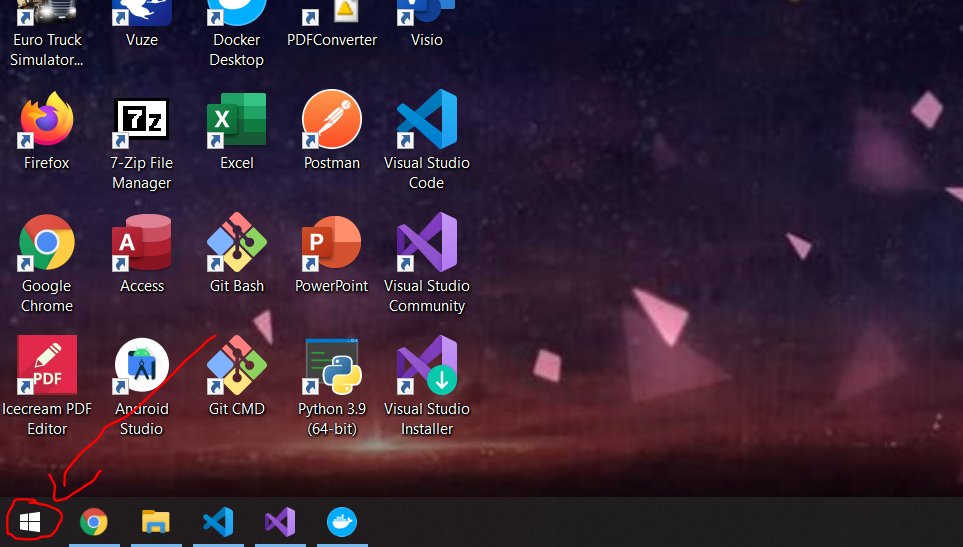
Task: Open Docker Desktop from the taskbar
Action: [342, 522]
